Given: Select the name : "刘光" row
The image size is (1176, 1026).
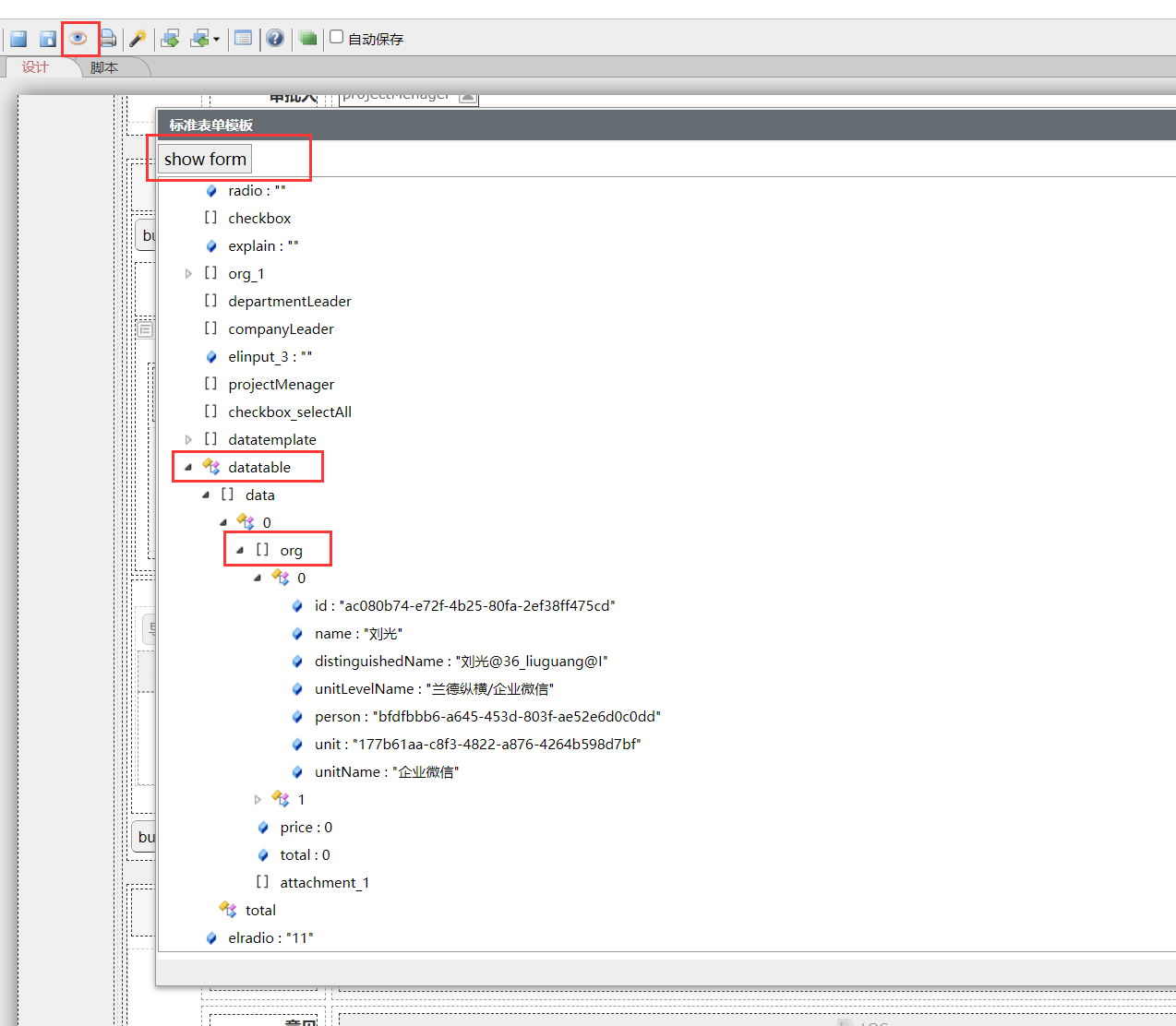Looking at the screenshot, I should click(358, 634).
